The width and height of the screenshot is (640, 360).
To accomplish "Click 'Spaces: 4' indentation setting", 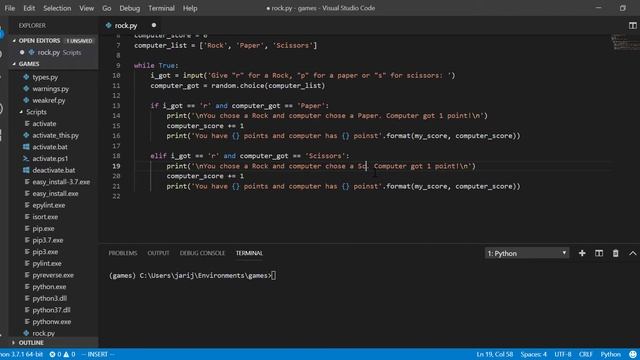I will coord(533,354).
